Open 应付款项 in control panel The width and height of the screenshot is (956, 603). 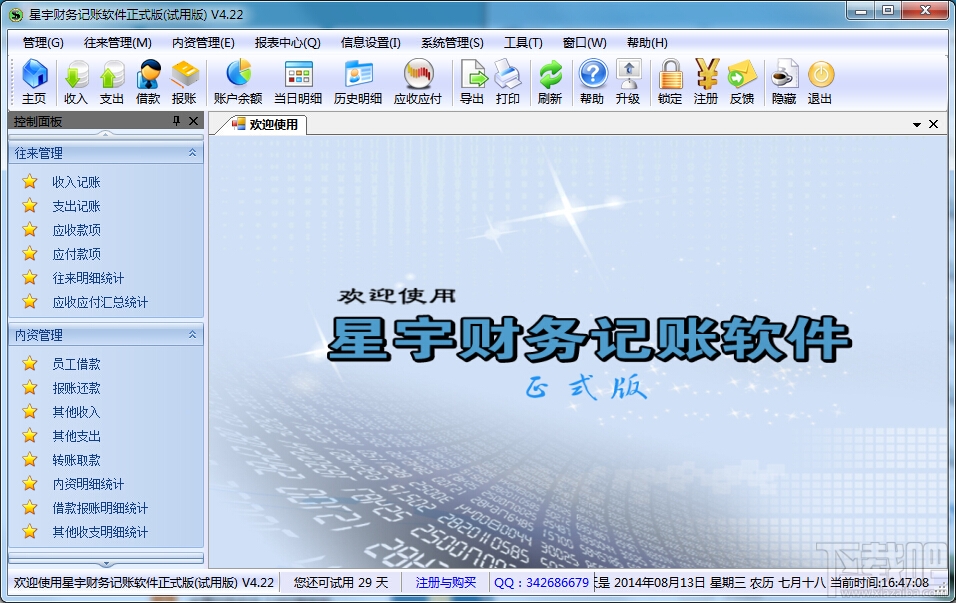click(76, 254)
